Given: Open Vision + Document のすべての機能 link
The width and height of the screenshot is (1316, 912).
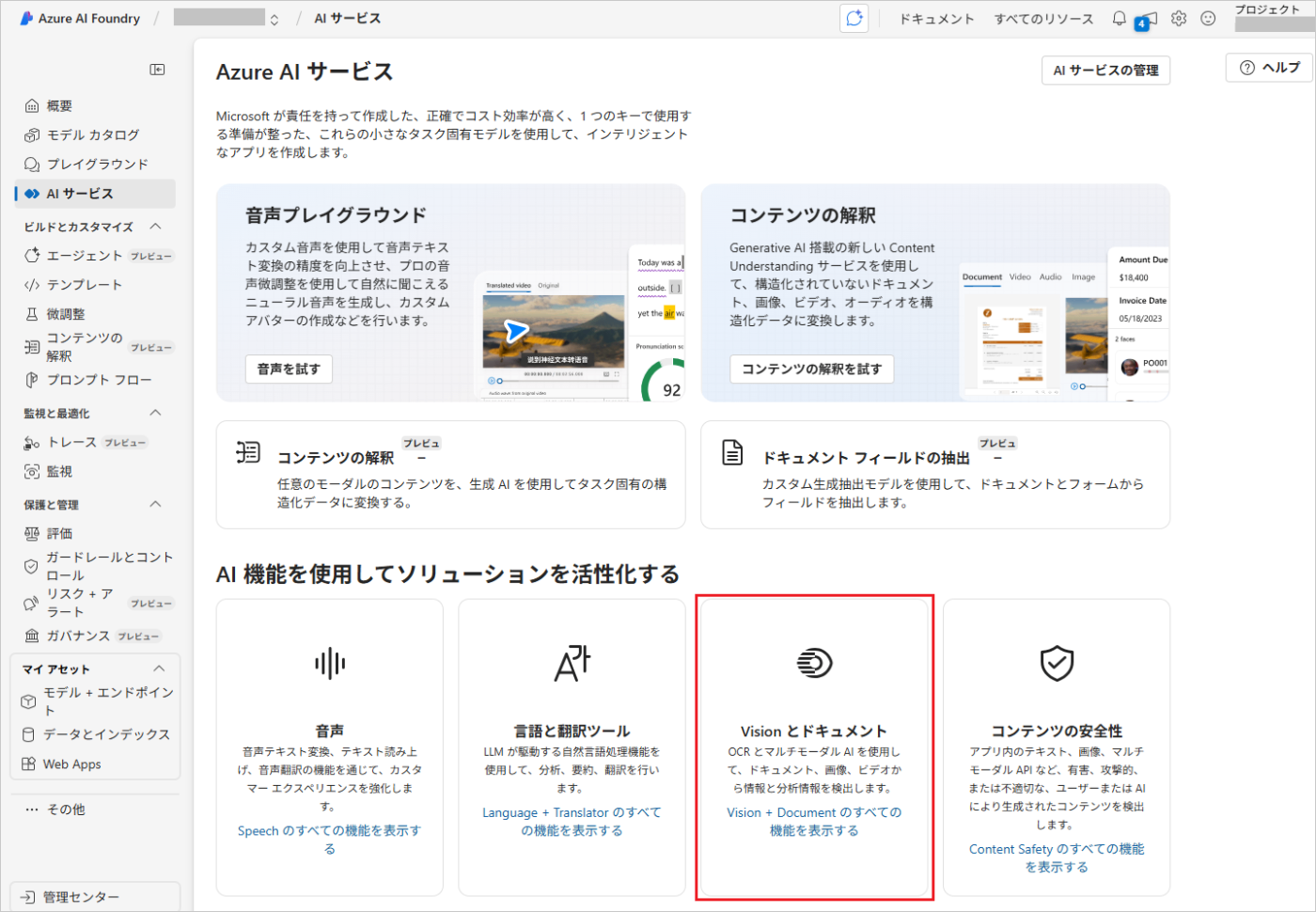Looking at the screenshot, I should pyautogui.click(x=814, y=822).
